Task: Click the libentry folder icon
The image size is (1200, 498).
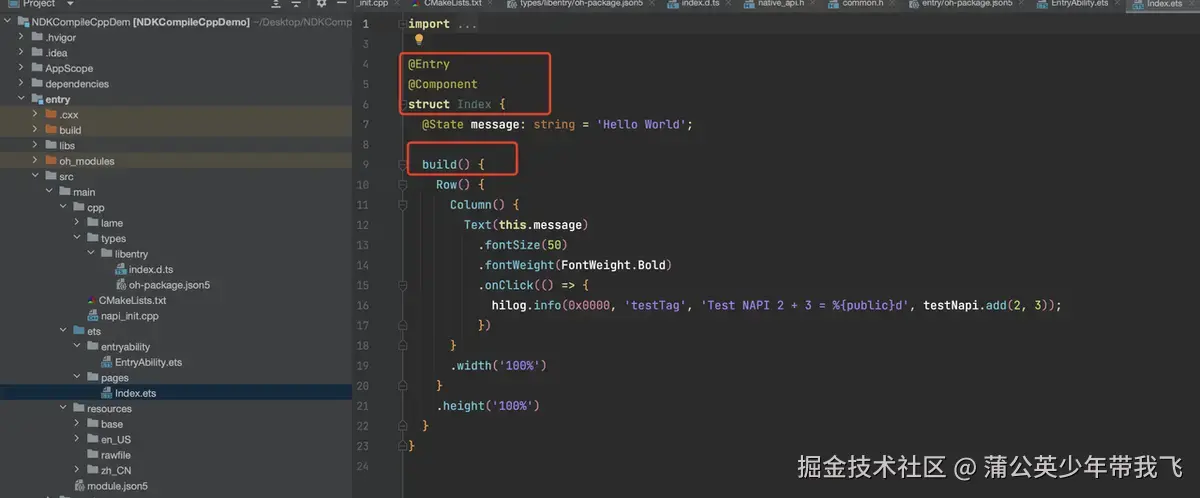Action: [x=106, y=254]
